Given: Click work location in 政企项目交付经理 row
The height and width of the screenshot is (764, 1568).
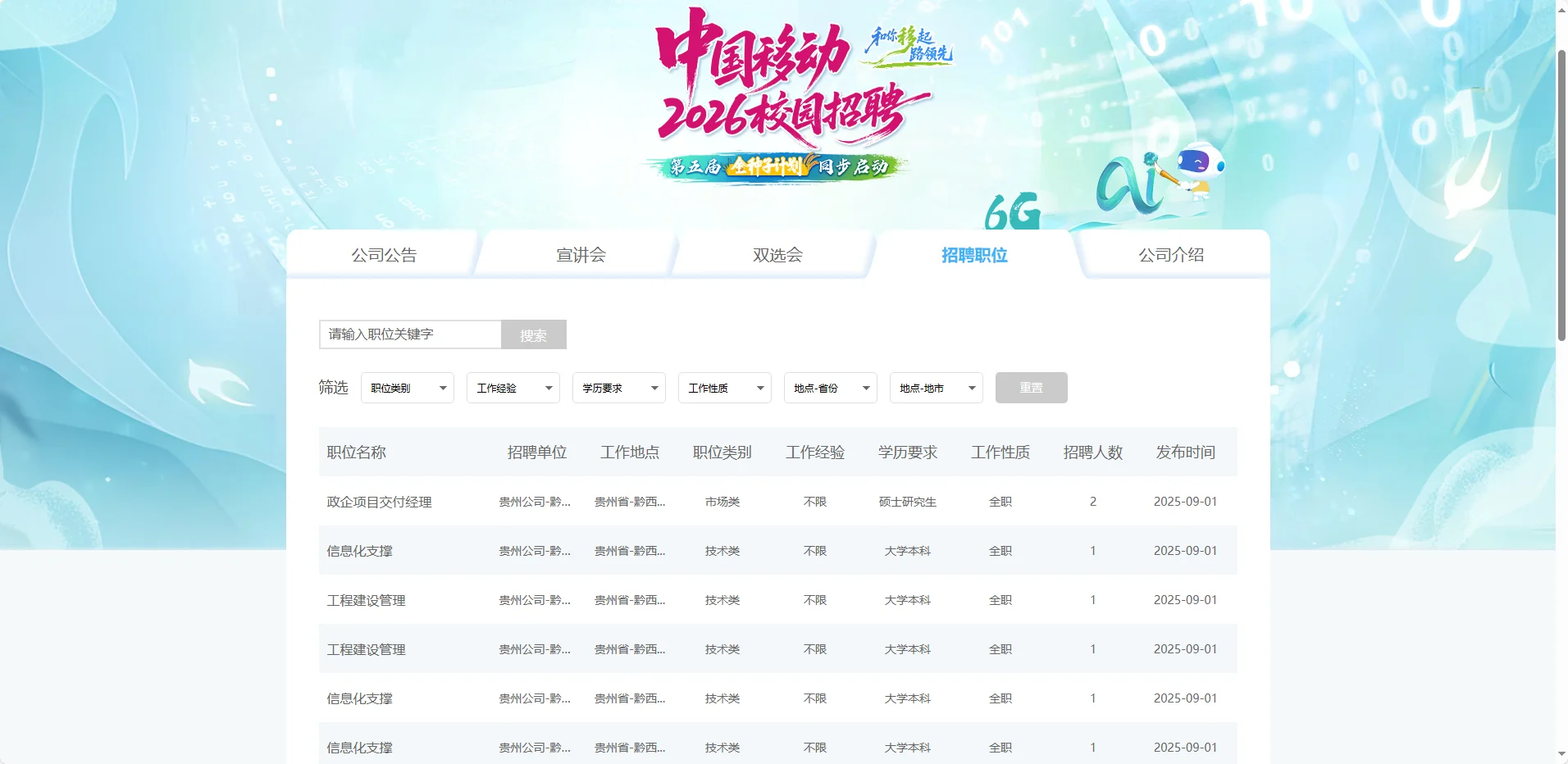Looking at the screenshot, I should pyautogui.click(x=630, y=502).
